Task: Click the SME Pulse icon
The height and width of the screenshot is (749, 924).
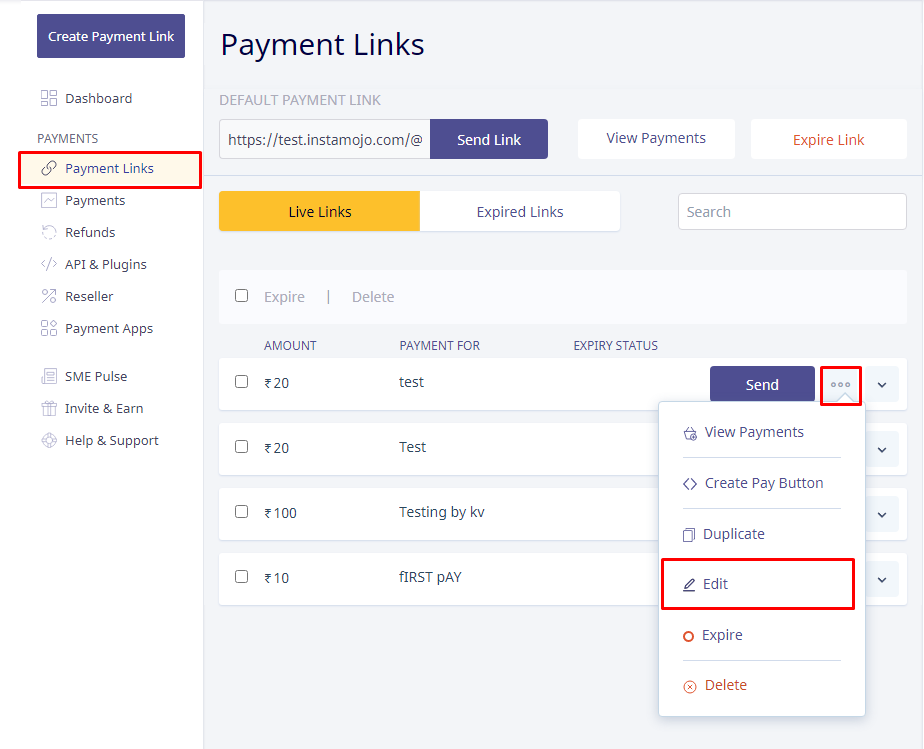Action: point(48,376)
